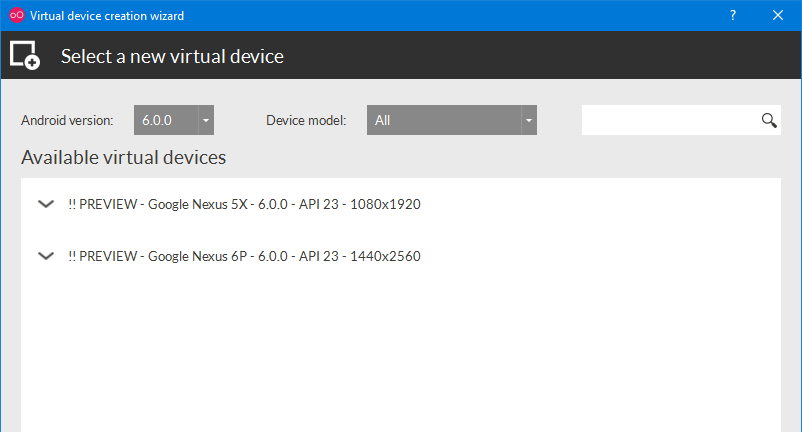802x432 pixels.
Task: Click Select a new virtual device title
Action: (172, 56)
